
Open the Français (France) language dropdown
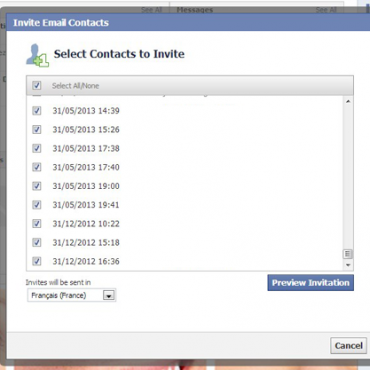click(x=71, y=295)
